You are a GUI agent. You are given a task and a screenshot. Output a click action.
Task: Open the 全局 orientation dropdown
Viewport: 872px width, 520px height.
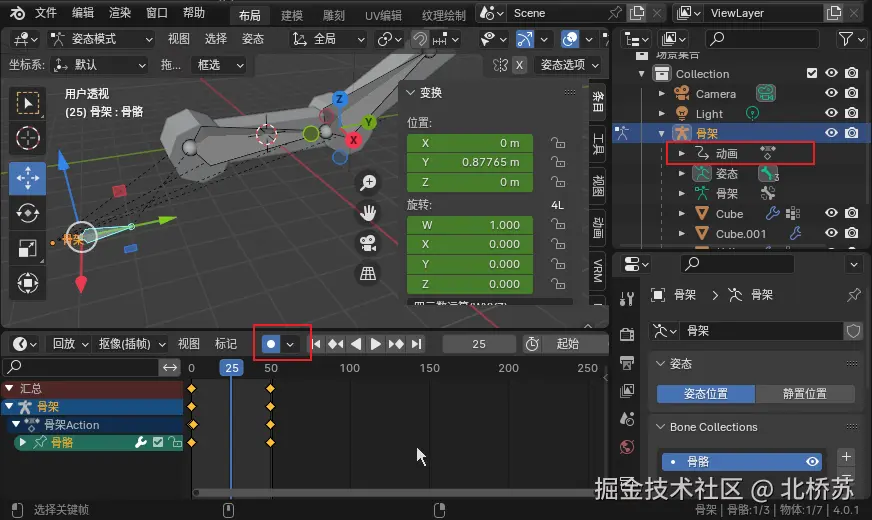(328, 39)
